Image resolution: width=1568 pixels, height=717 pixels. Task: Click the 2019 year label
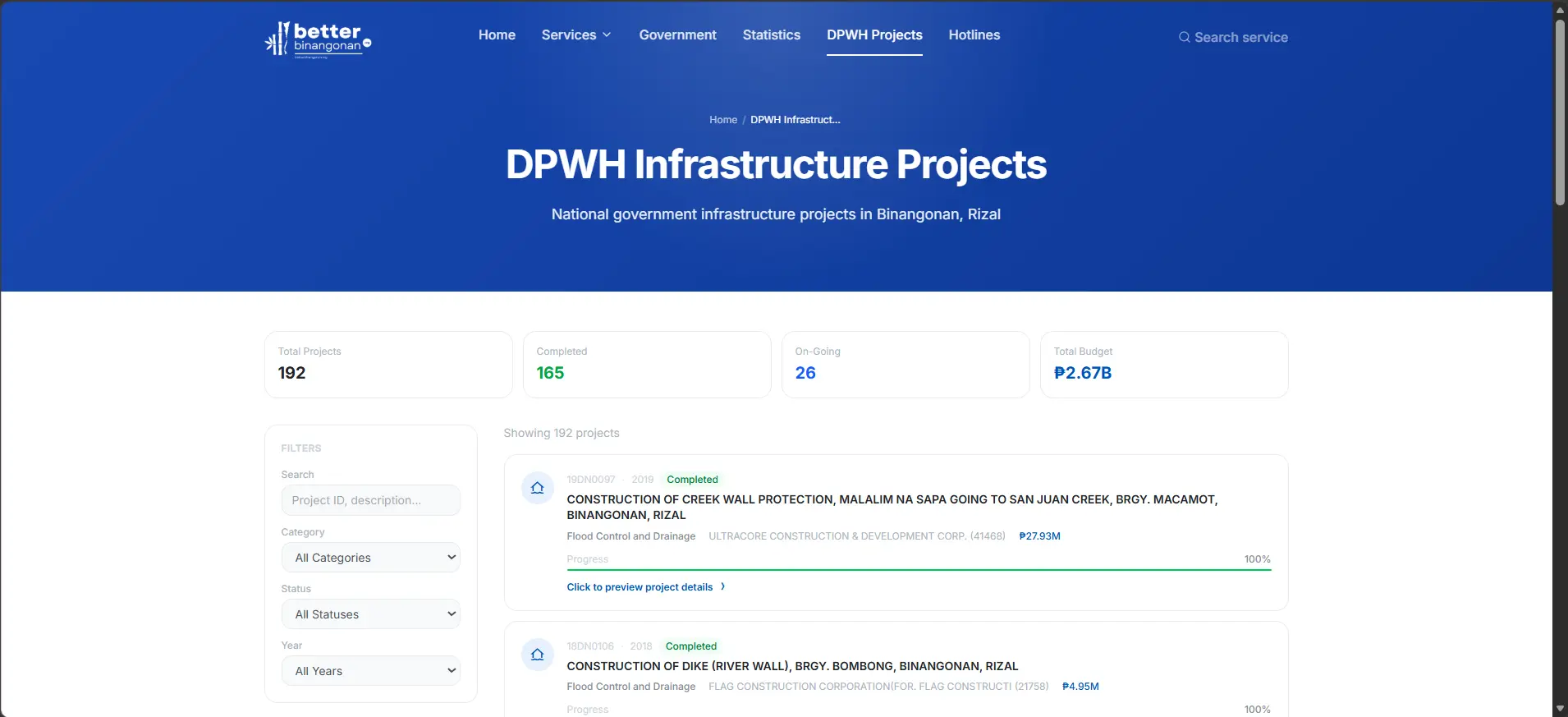coord(643,480)
